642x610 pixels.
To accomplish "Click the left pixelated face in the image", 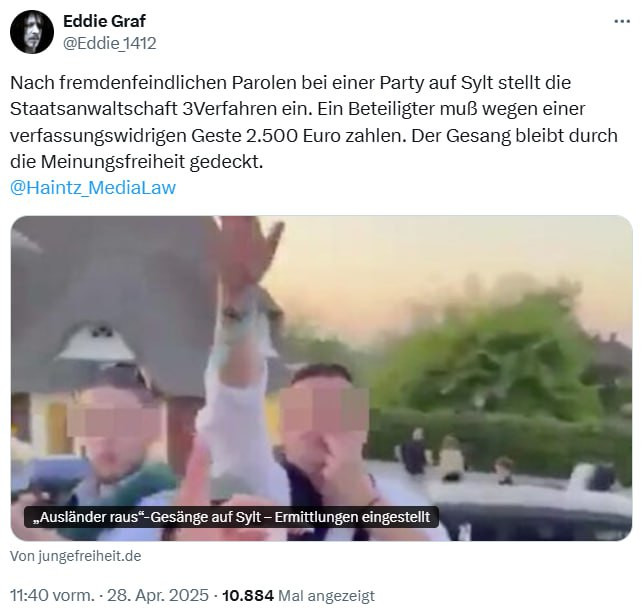I will tap(115, 421).
